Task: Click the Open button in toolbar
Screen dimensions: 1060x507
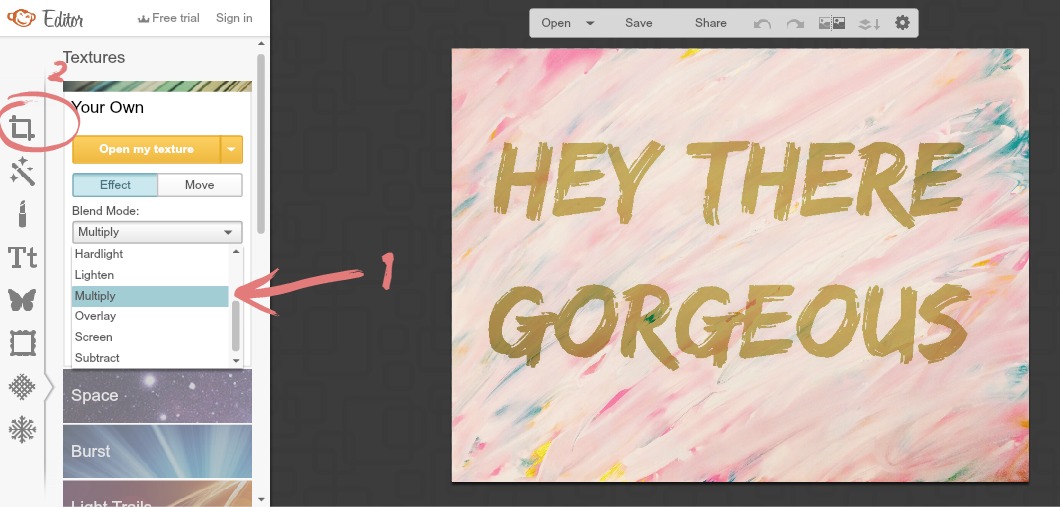Action: click(x=556, y=23)
